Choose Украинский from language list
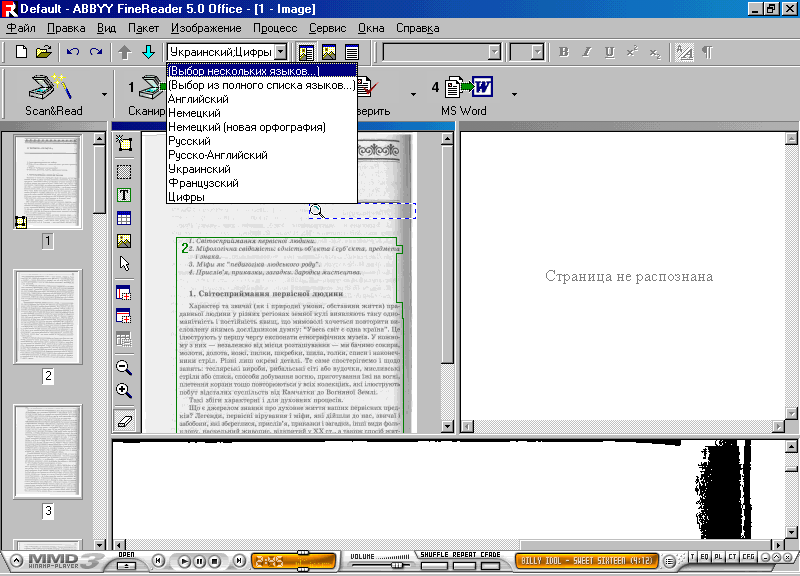The height and width of the screenshot is (576, 800). [x=262, y=169]
